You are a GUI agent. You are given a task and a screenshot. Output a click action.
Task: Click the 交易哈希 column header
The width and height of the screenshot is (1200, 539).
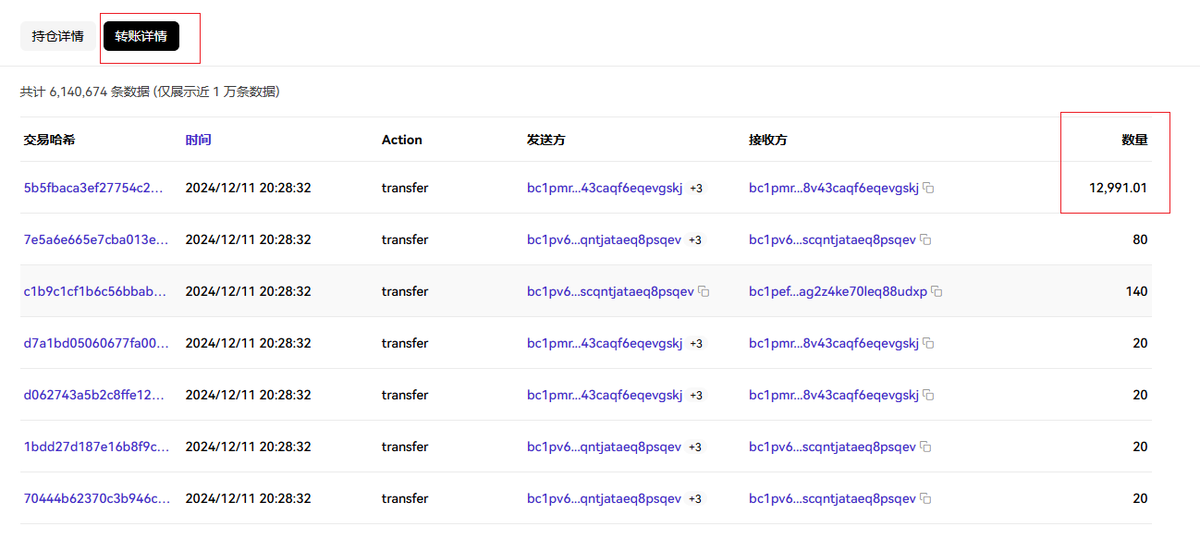pos(50,140)
